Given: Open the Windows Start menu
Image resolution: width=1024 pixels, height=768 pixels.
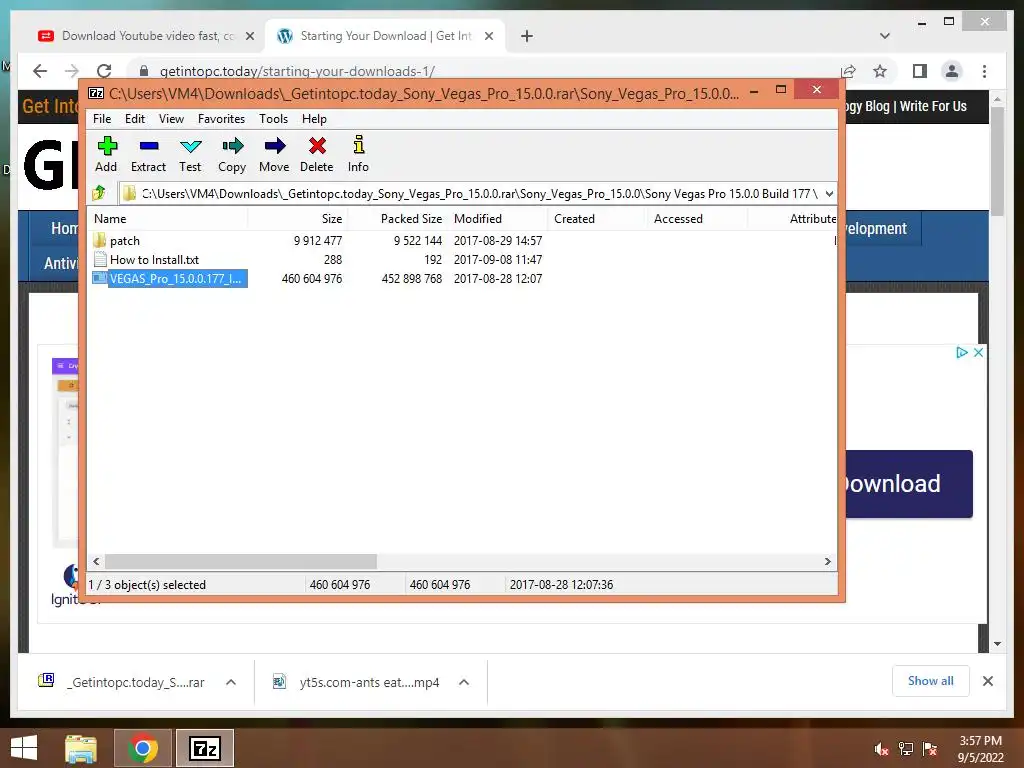Looking at the screenshot, I should [24, 748].
